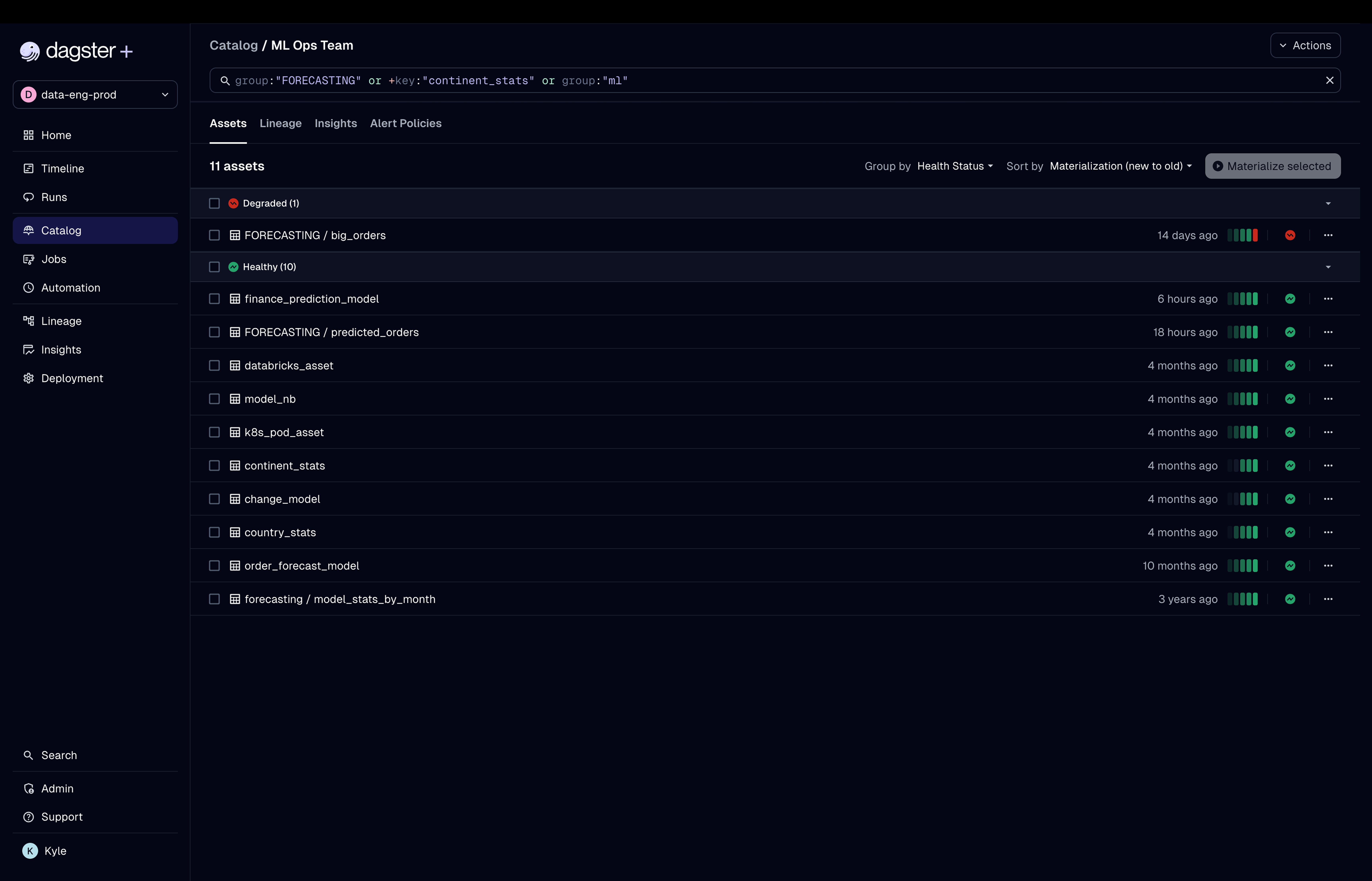This screenshot has width=1372, height=881.
Task: Open Runs from the sidebar icon
Action: [x=29, y=197]
